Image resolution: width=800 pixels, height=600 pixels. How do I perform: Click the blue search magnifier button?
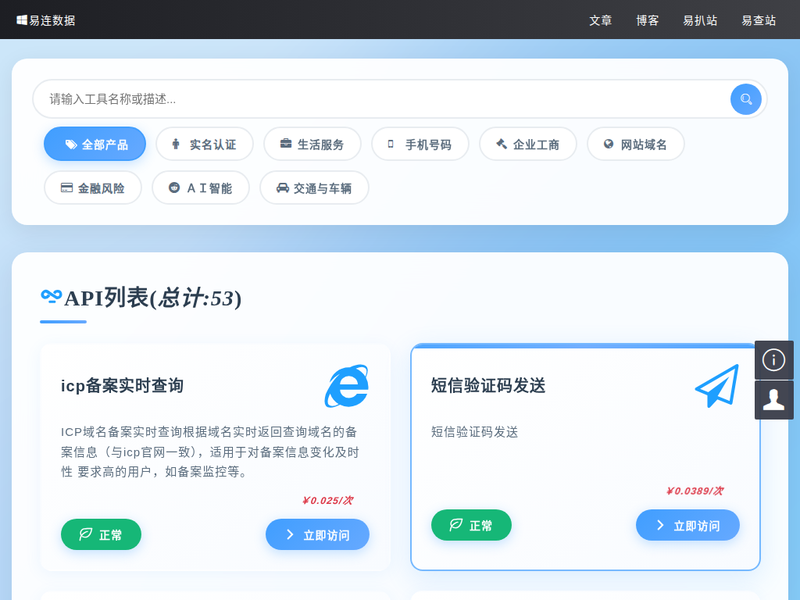click(746, 99)
